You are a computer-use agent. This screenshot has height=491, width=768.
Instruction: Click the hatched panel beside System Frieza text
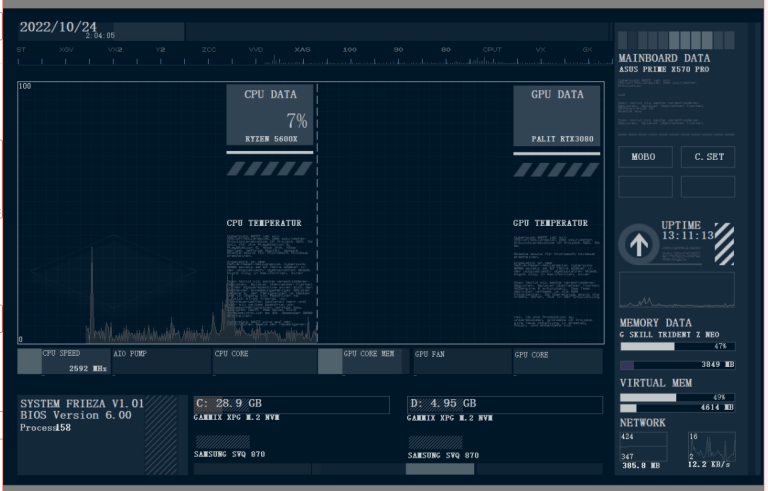click(160, 434)
